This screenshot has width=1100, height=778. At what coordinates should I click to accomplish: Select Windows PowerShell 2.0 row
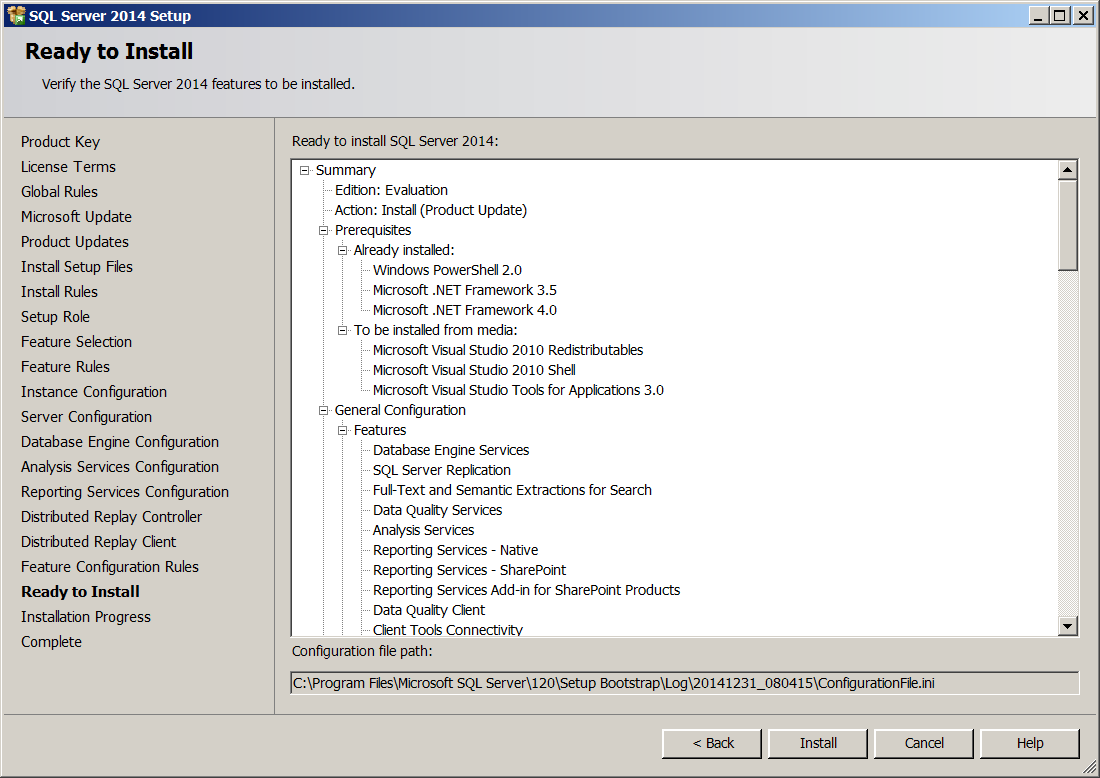tap(448, 270)
